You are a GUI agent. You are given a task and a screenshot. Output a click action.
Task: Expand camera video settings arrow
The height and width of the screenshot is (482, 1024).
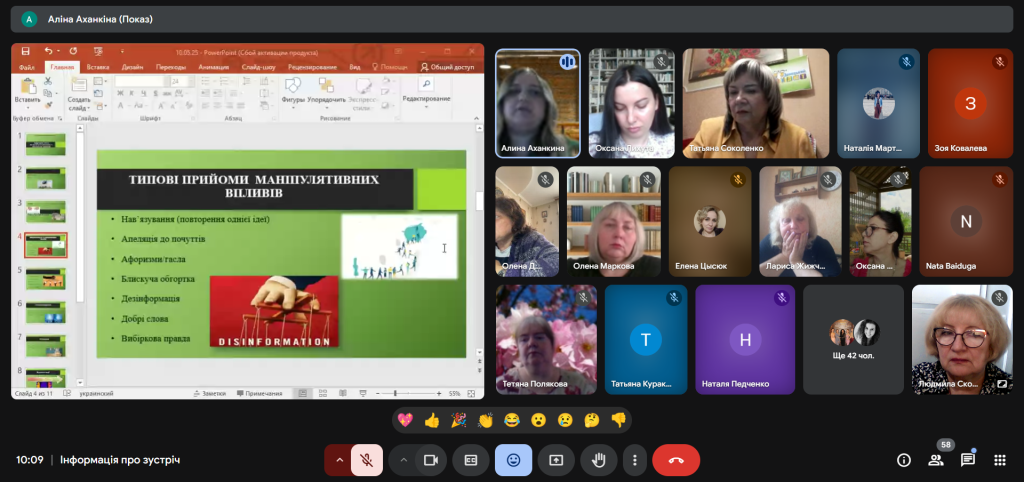[x=404, y=460]
